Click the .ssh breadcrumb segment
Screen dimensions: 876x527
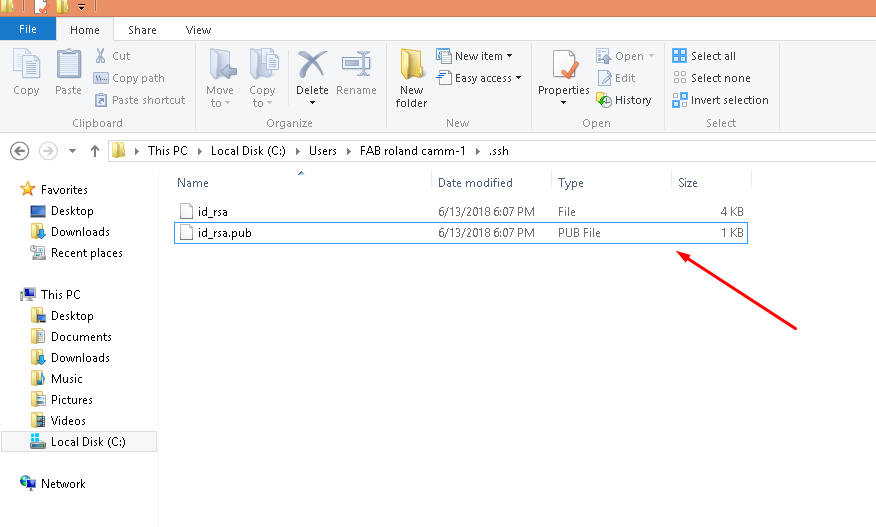(x=498, y=151)
